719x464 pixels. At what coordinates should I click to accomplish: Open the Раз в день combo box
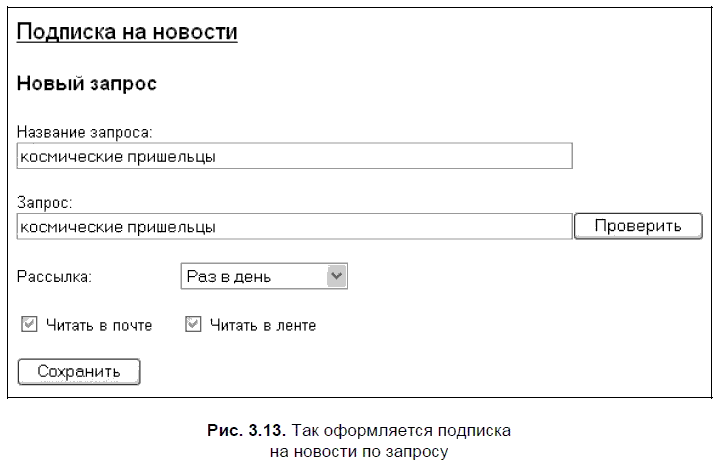(255, 277)
